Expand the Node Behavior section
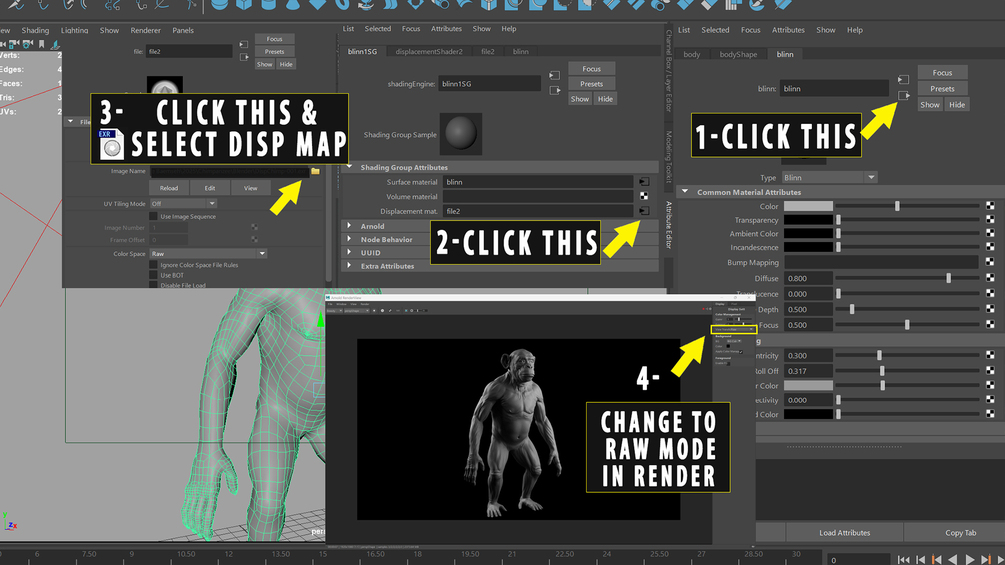 [x=350, y=239]
